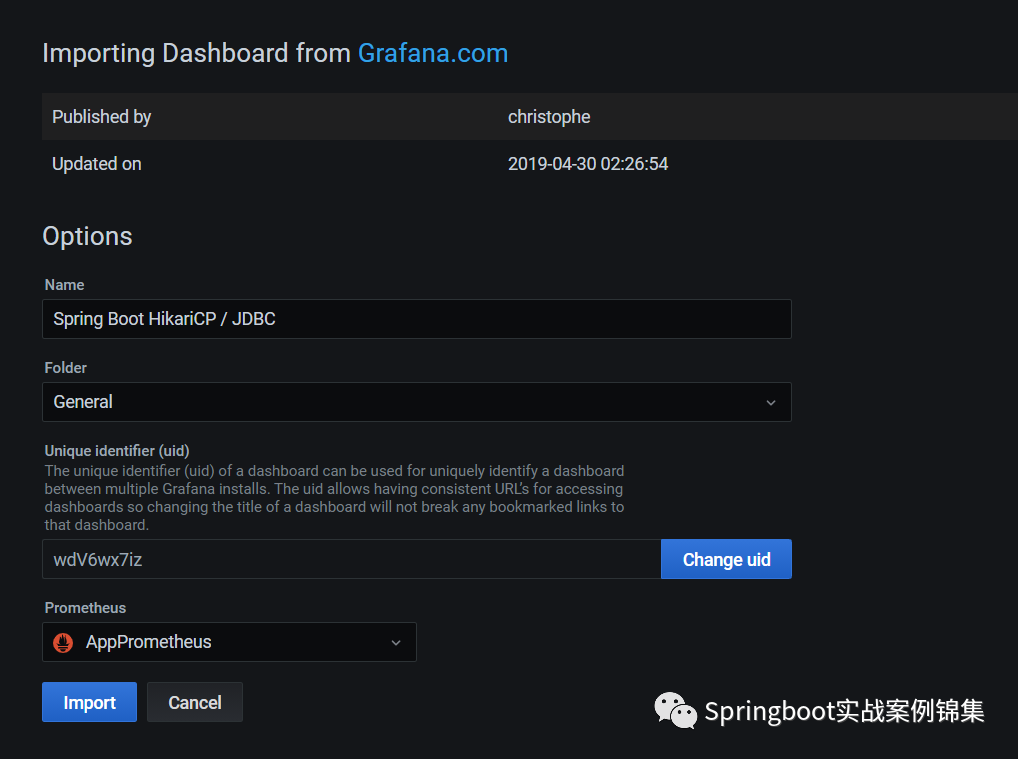
Task: Expand the Folder dropdown chevron arrow
Action: pyautogui.click(x=771, y=402)
